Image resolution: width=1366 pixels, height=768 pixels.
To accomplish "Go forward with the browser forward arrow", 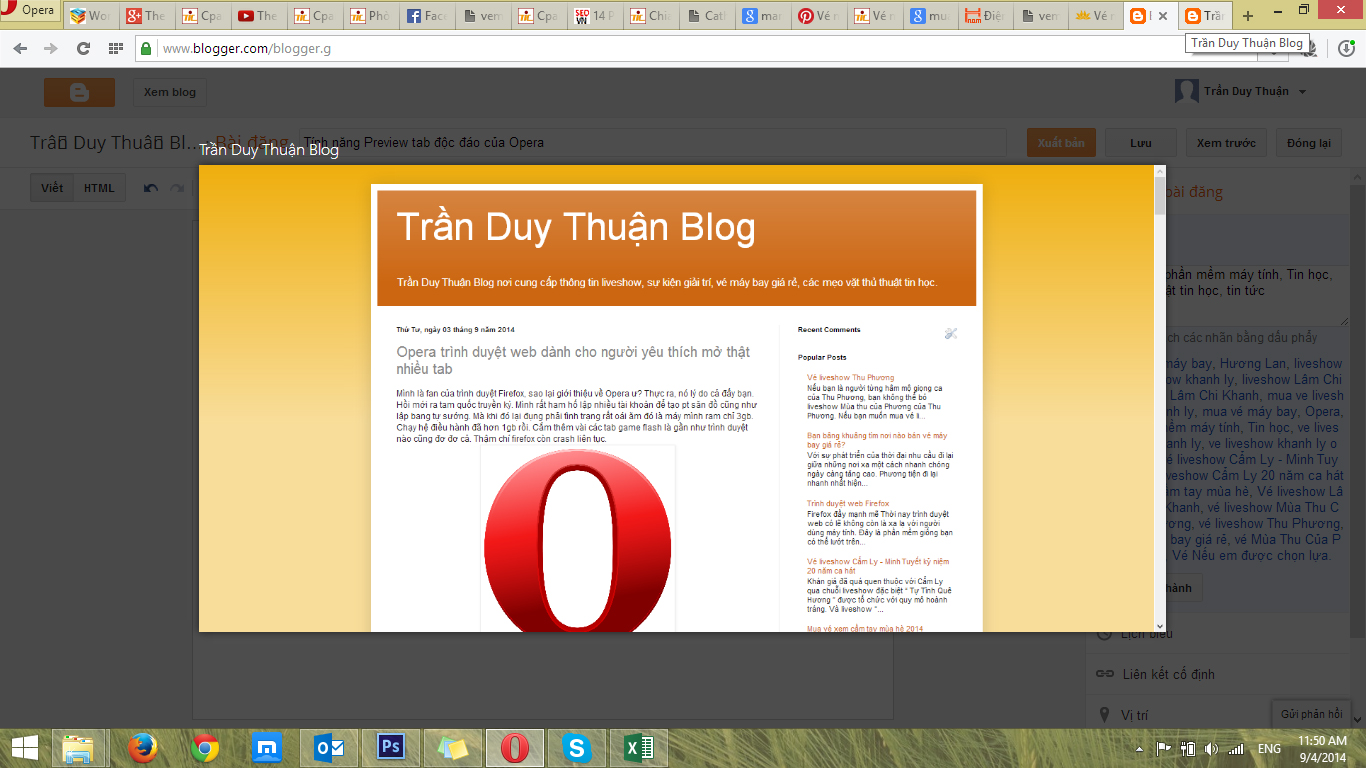I will point(50,48).
